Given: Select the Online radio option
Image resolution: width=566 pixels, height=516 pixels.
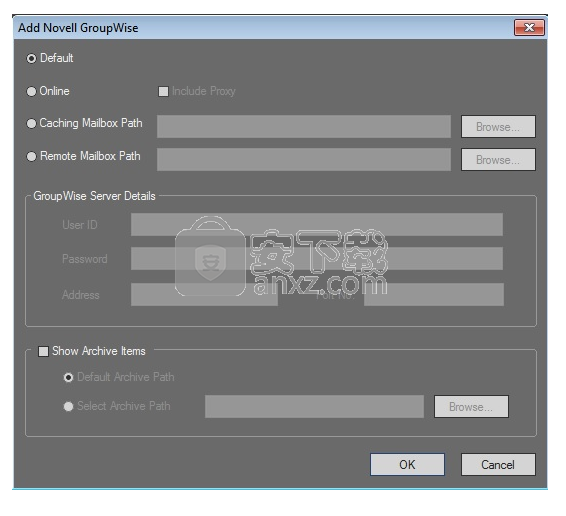Looking at the screenshot, I should (x=31, y=91).
